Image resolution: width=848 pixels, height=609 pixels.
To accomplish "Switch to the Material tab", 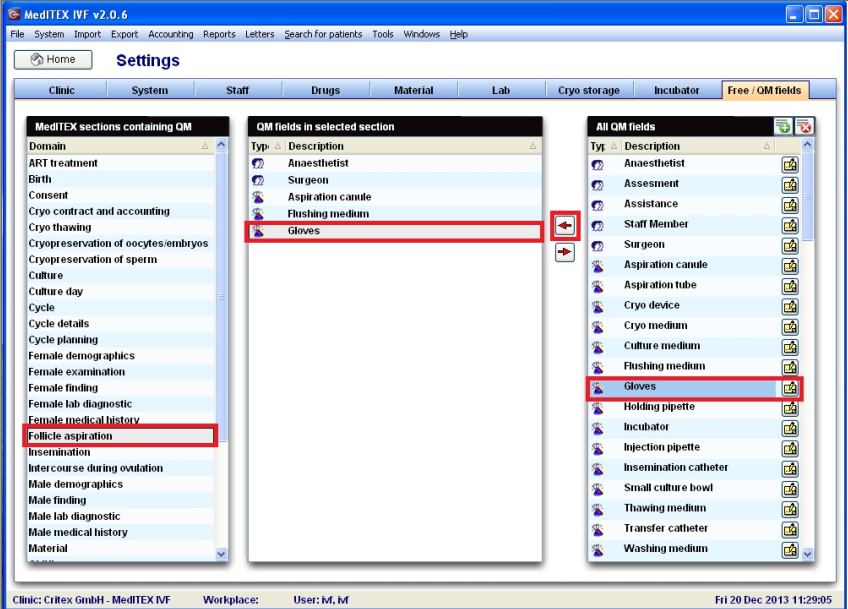I will coord(413,90).
